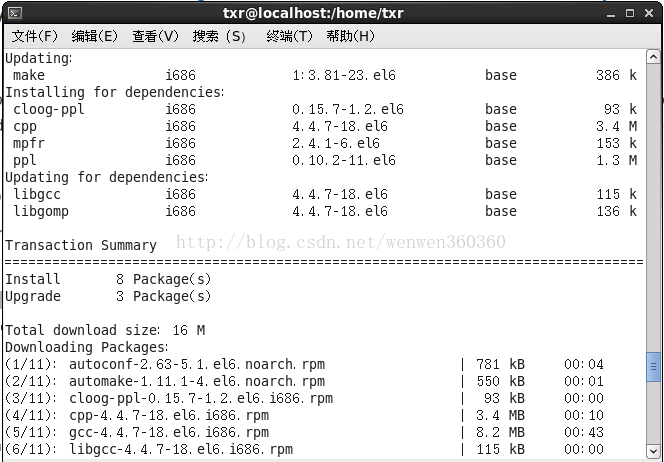The image size is (664, 462).
Task: Click the empty scrollbar track above thumb
Action: pyautogui.click(x=654, y=200)
